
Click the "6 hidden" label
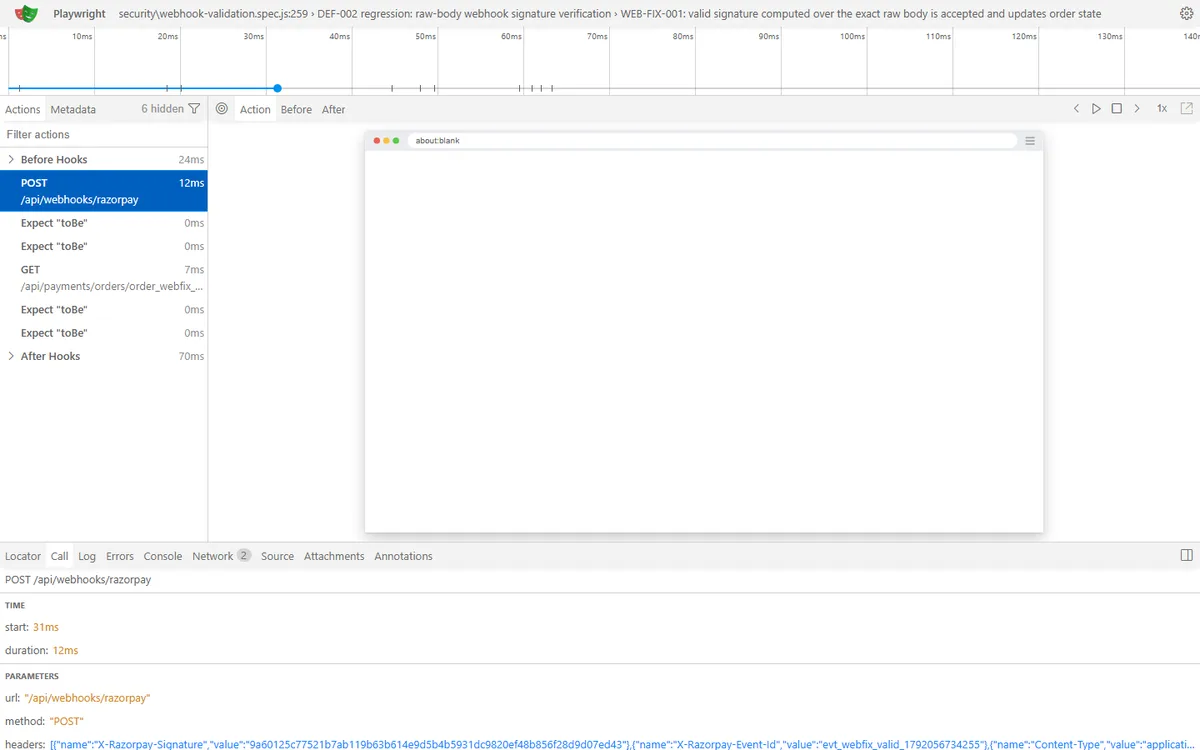(162, 109)
